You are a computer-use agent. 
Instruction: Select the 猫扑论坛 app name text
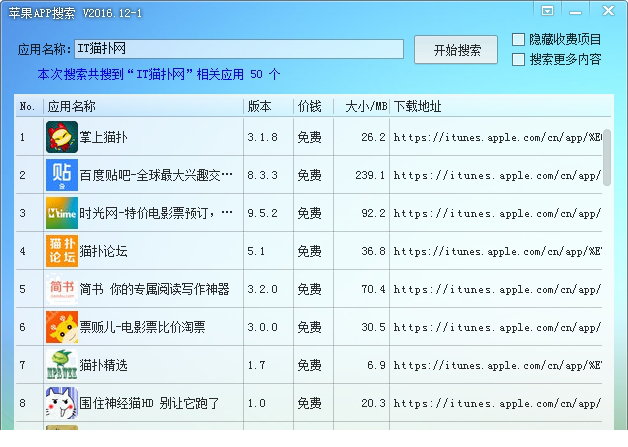(103, 251)
